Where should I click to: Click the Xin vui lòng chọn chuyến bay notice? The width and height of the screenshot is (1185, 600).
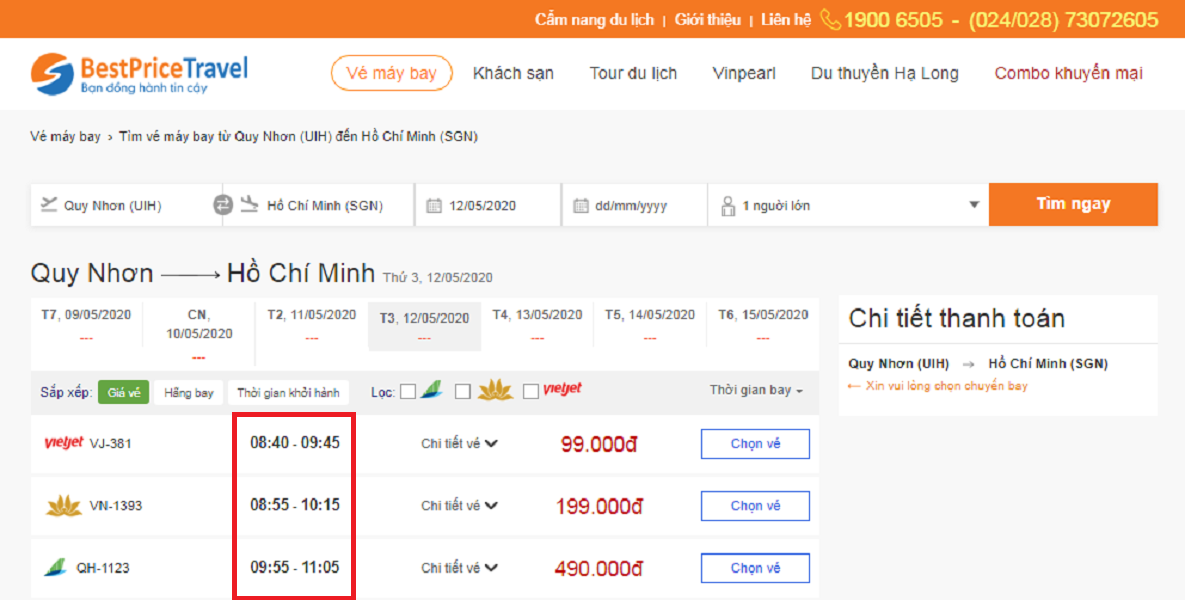937,386
